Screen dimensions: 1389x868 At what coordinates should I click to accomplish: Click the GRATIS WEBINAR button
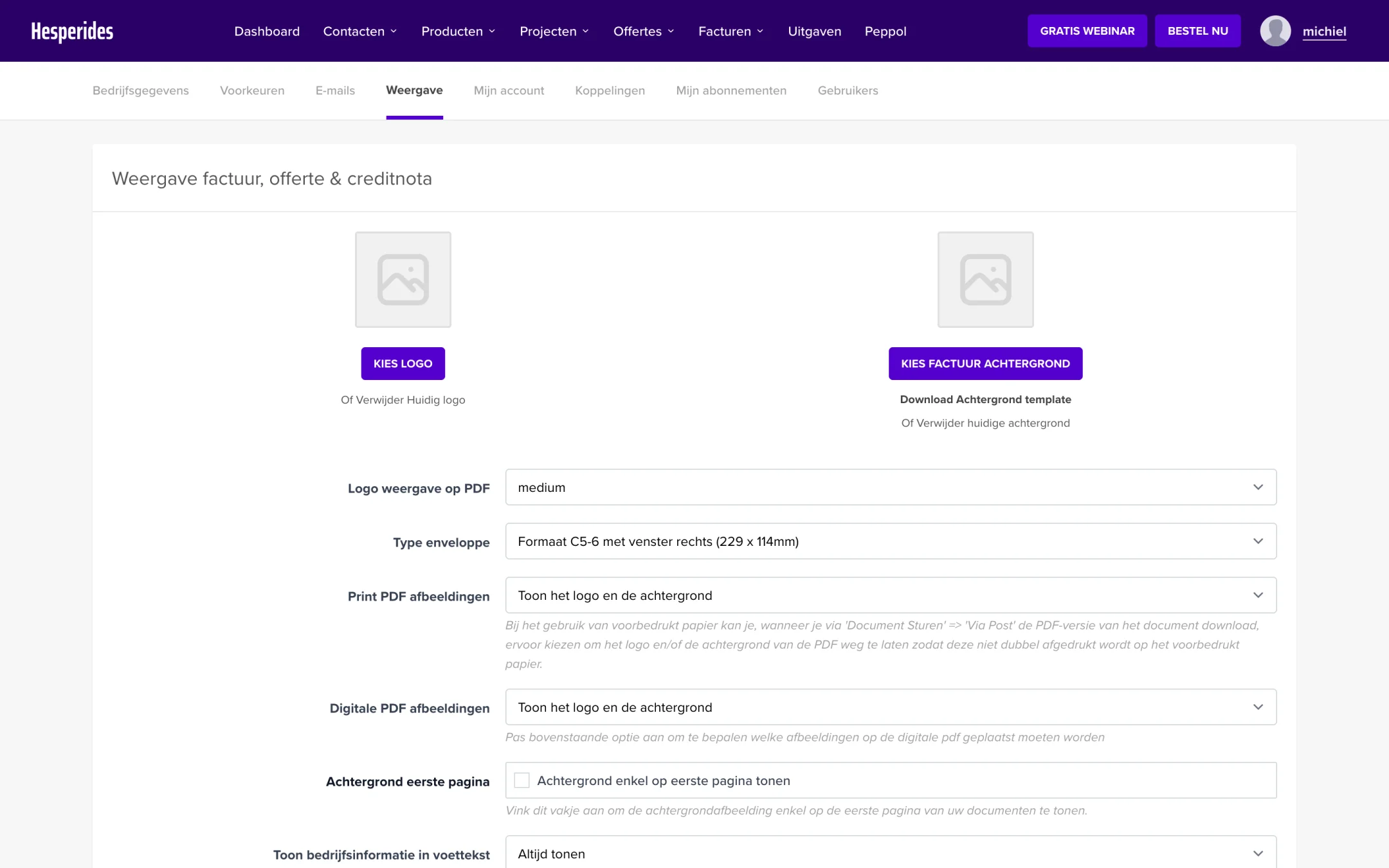click(x=1087, y=31)
